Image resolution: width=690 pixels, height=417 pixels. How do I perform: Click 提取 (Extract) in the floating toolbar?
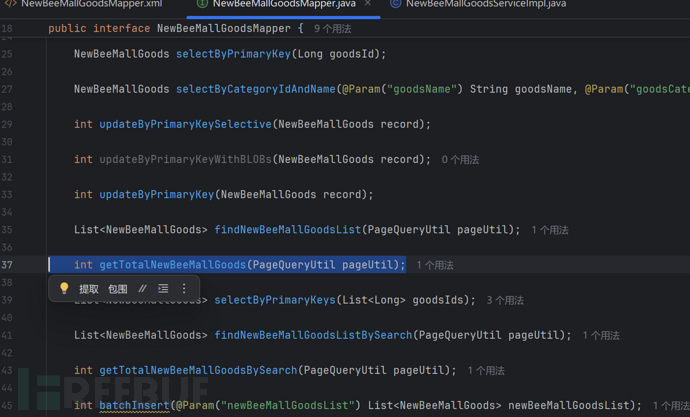click(89, 289)
